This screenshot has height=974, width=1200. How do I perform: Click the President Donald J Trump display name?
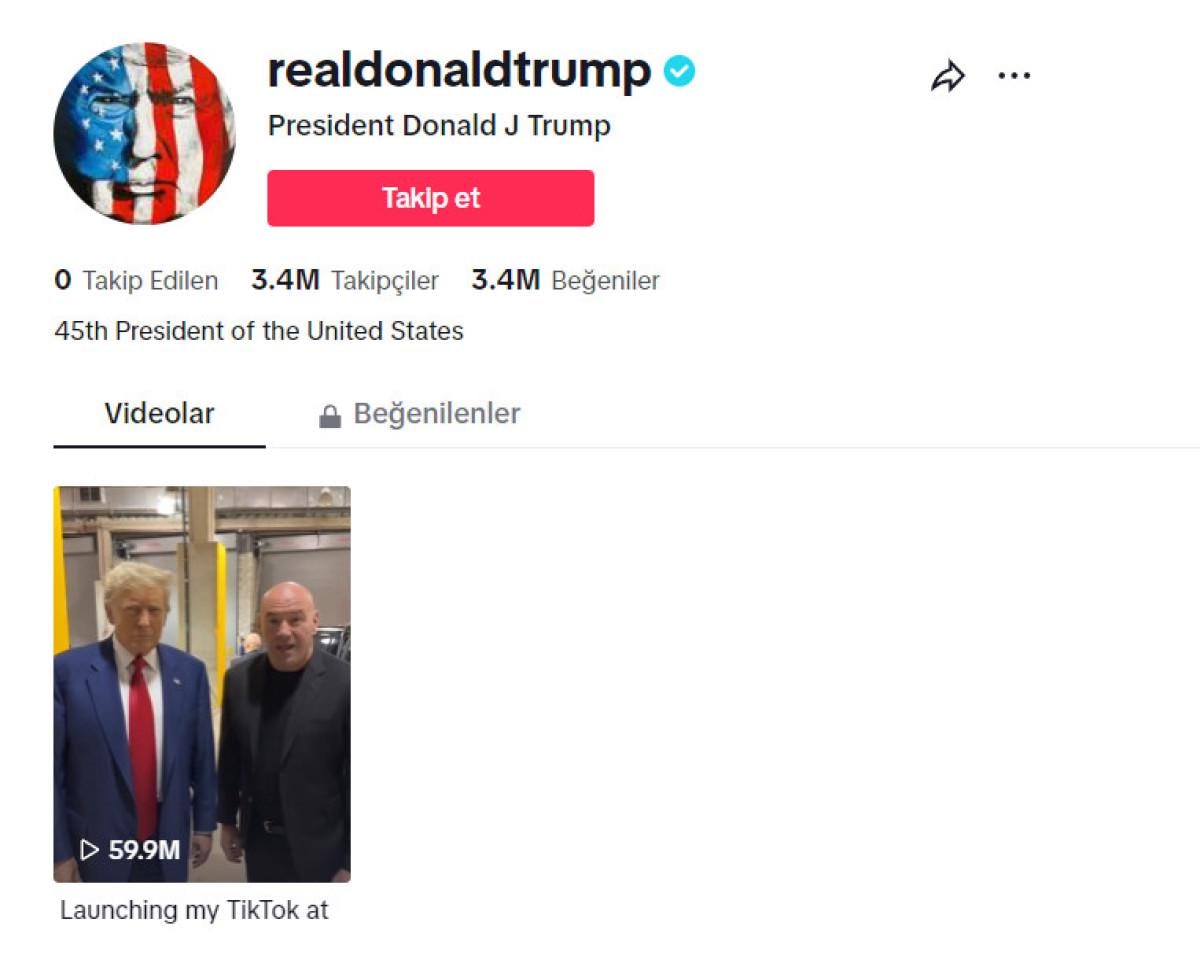click(439, 126)
